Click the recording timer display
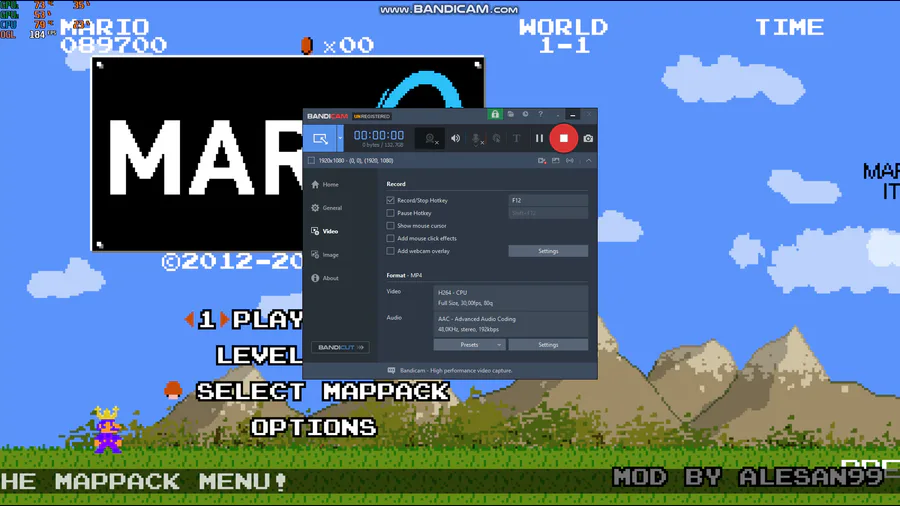The height and width of the screenshot is (506, 900). pos(379,135)
